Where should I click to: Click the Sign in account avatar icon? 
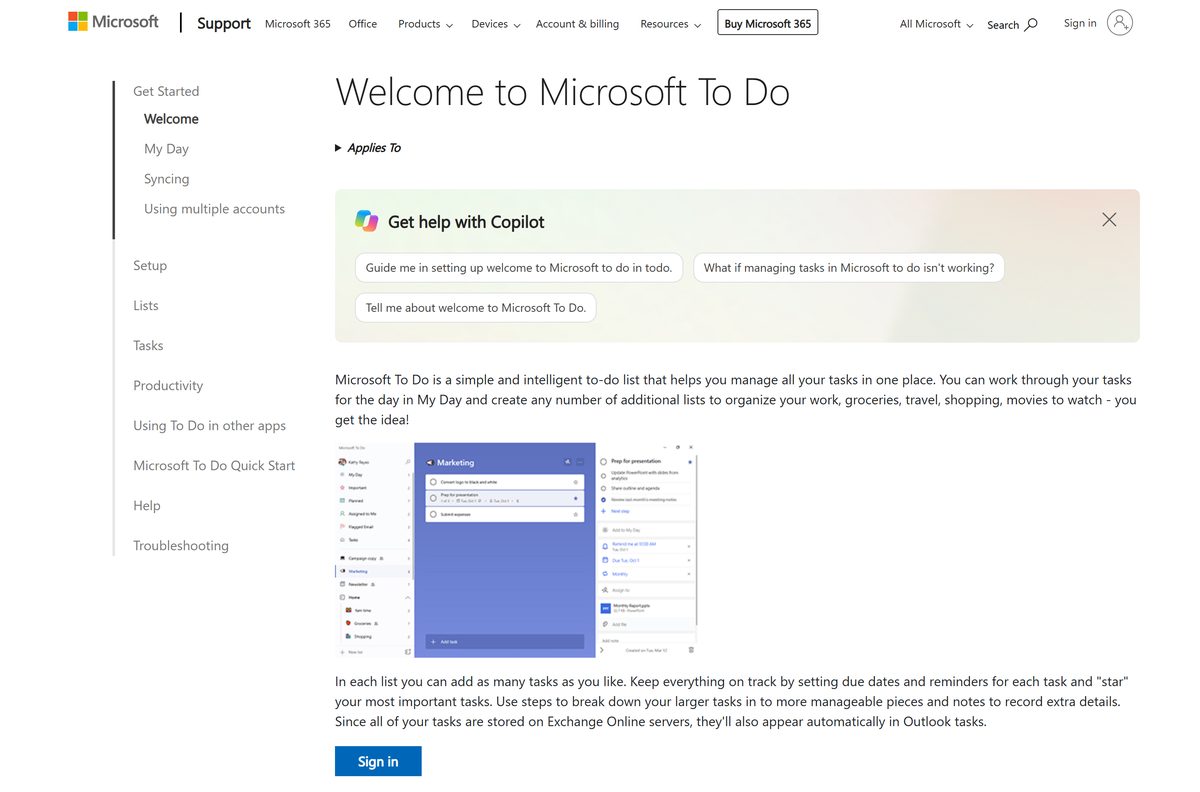point(1120,23)
